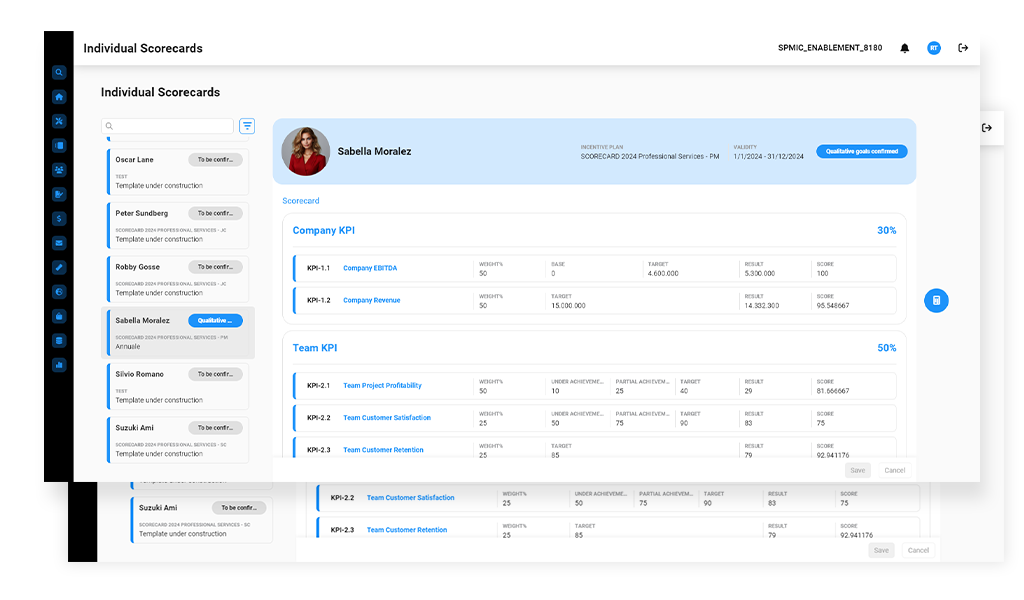
Task: Open the people group sidebar icon
Action: 59,170
